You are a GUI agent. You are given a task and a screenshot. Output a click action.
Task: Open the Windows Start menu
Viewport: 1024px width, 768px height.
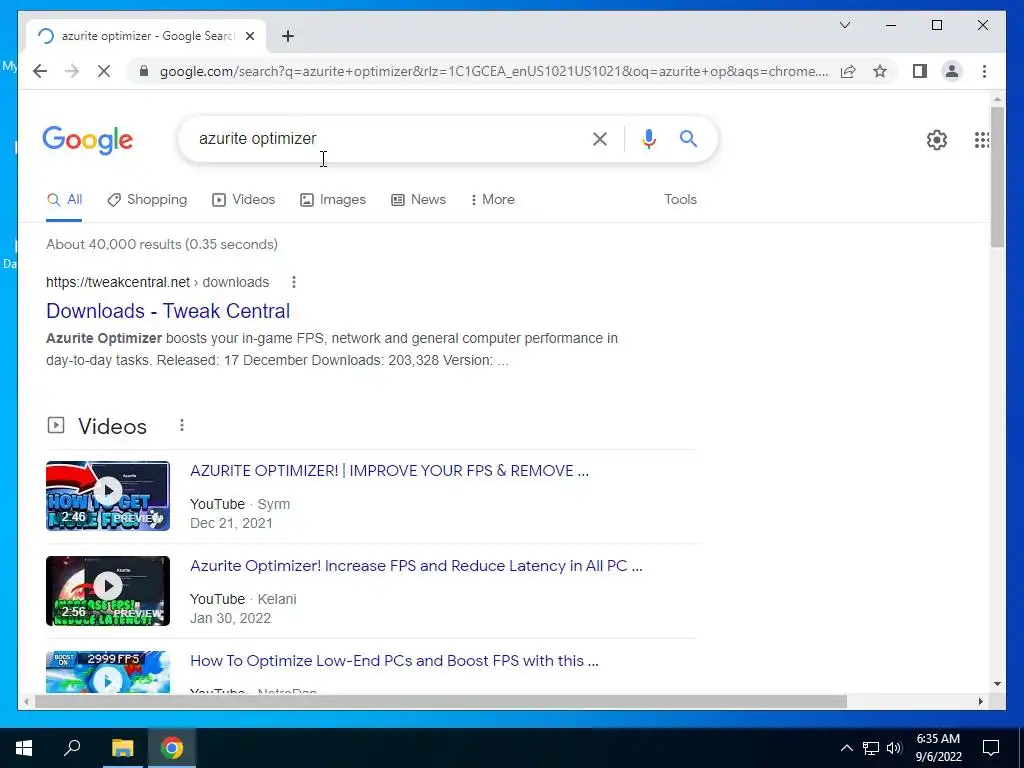24,748
